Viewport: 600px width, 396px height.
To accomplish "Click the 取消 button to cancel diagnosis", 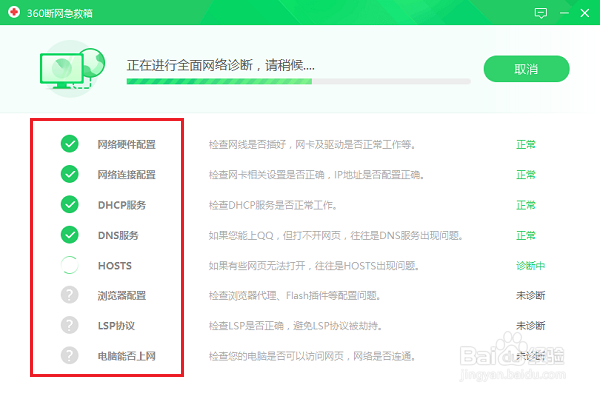I will [x=527, y=69].
